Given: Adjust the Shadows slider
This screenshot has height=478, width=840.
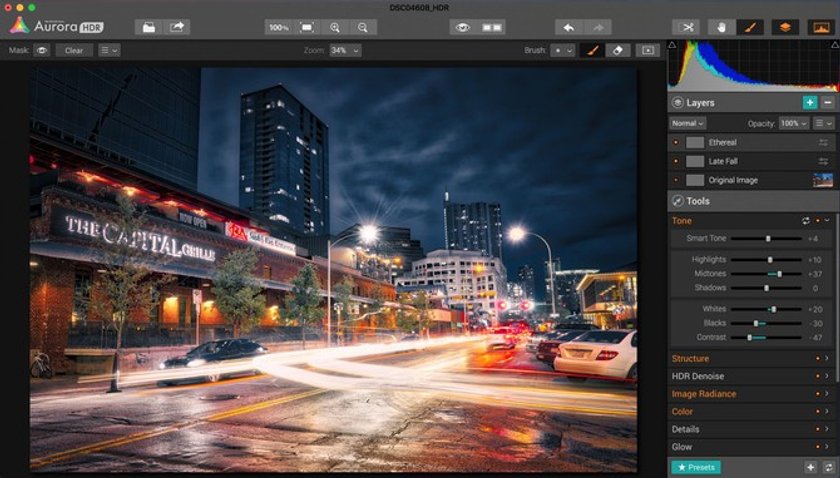Looking at the screenshot, I should [766, 288].
